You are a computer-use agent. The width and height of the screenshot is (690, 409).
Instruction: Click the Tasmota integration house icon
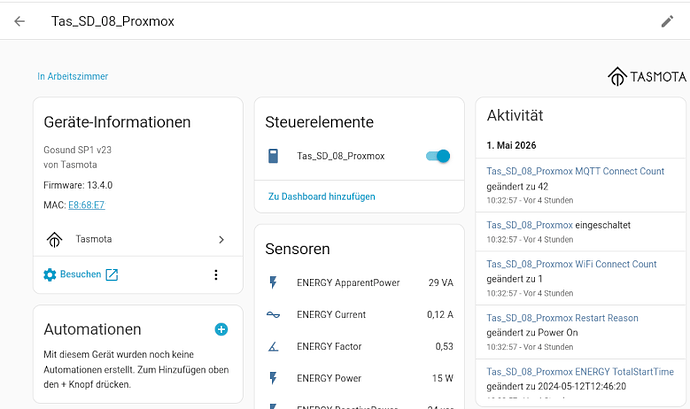(55, 240)
